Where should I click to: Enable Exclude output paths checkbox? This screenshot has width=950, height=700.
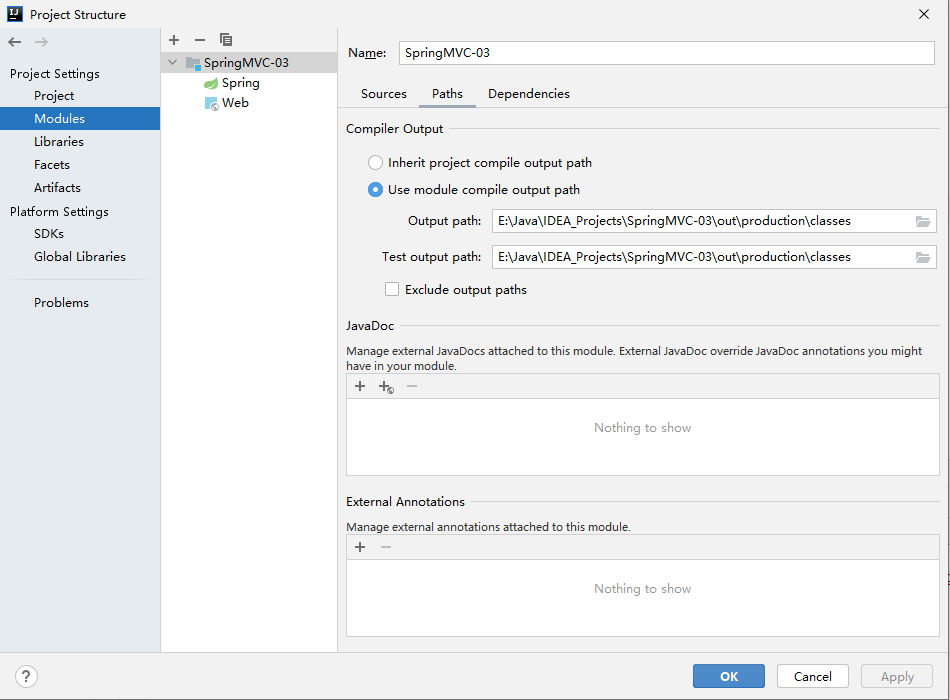tap(392, 289)
